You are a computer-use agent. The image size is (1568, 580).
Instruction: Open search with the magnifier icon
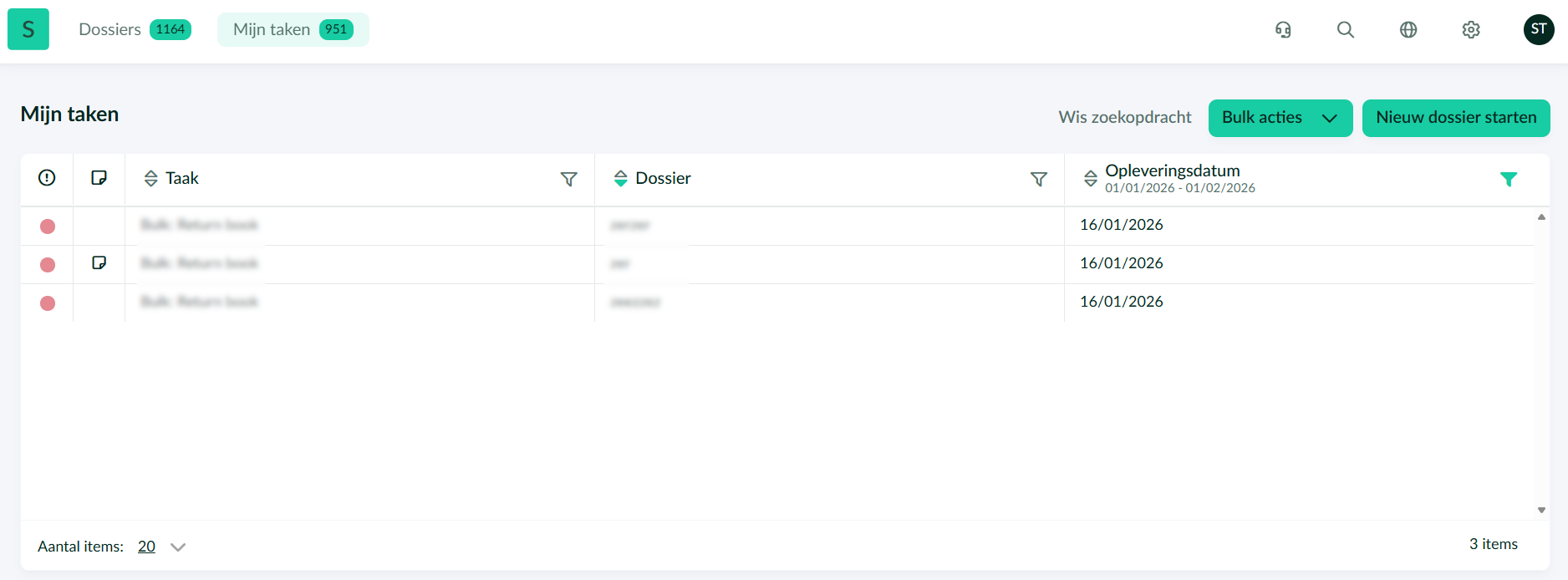[1346, 30]
